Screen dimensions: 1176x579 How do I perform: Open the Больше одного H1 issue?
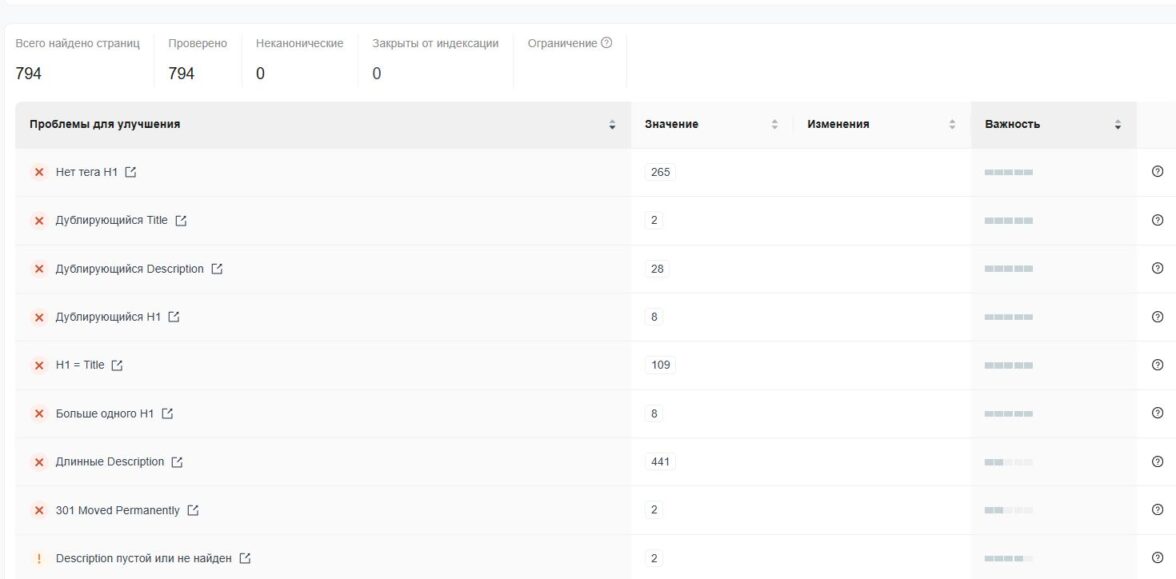(104, 413)
